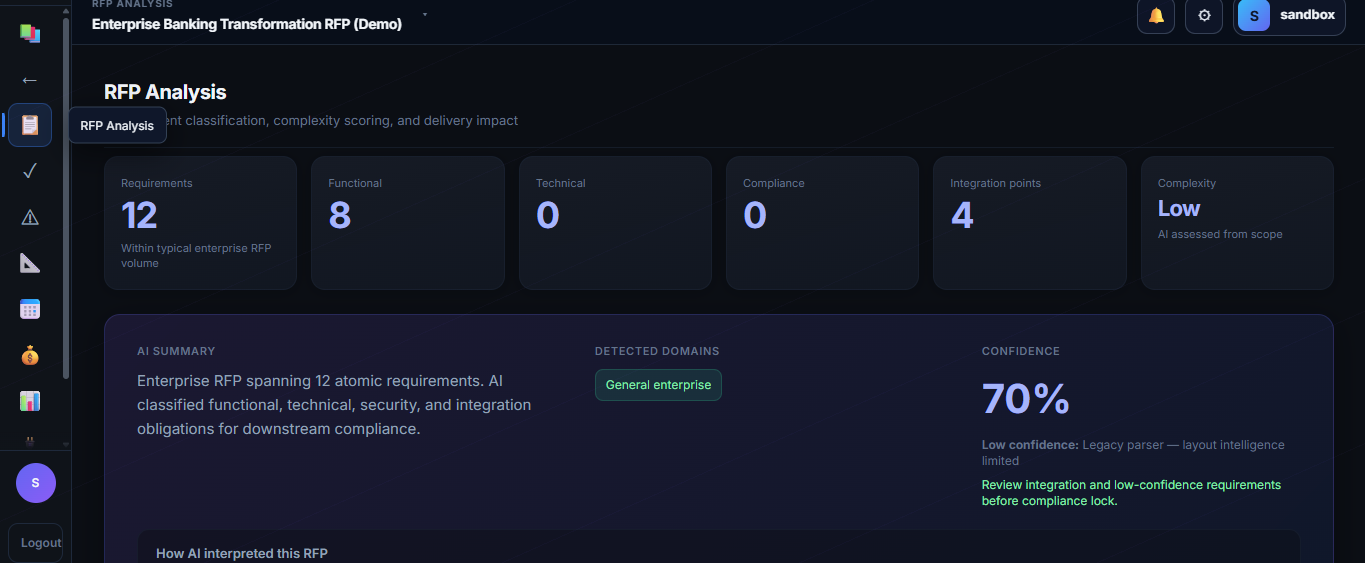Click the purple S avatar in the sidebar
The image size is (1365, 563).
point(36,483)
